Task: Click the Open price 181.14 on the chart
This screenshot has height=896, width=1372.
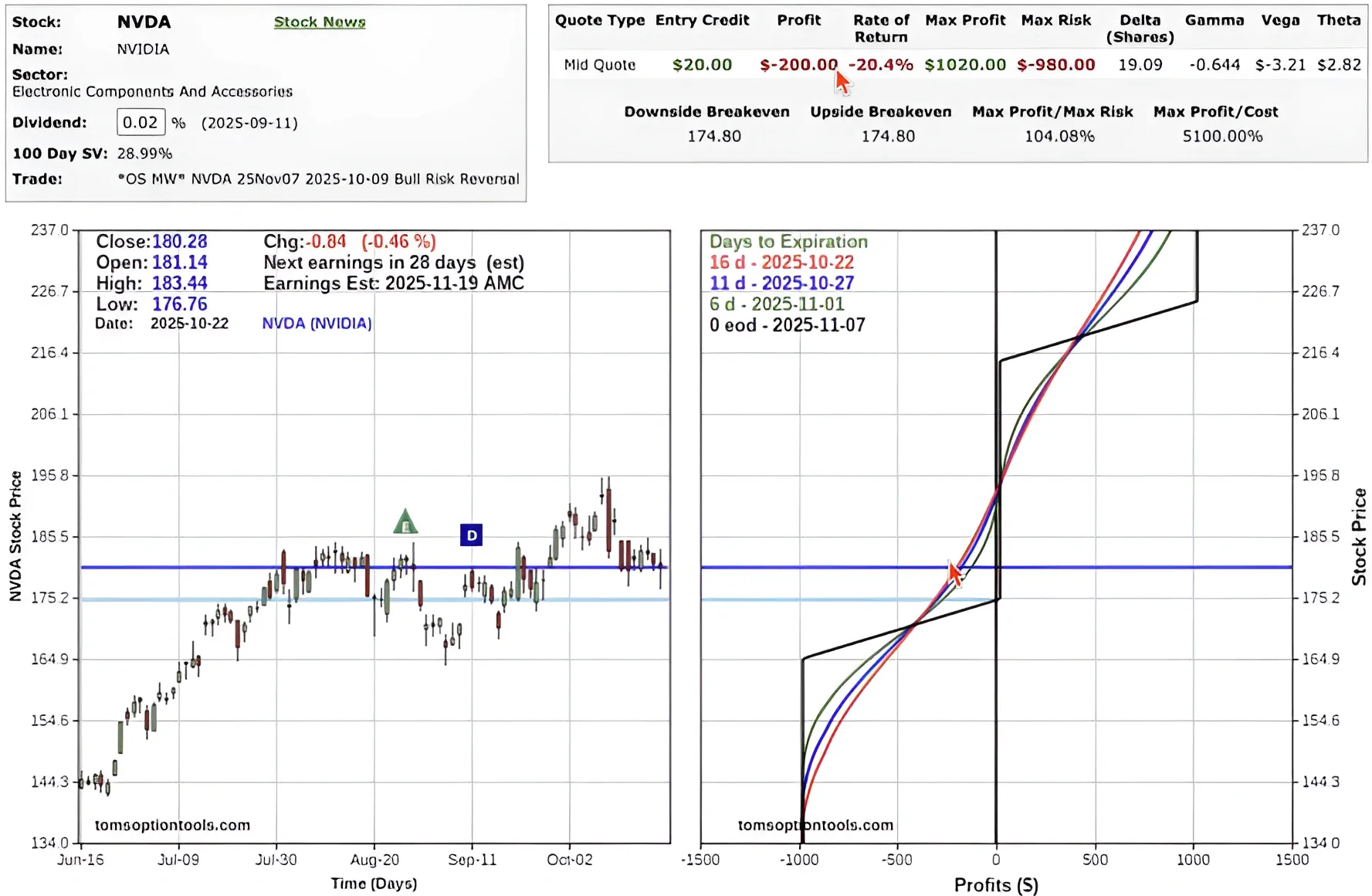Action: (x=180, y=263)
